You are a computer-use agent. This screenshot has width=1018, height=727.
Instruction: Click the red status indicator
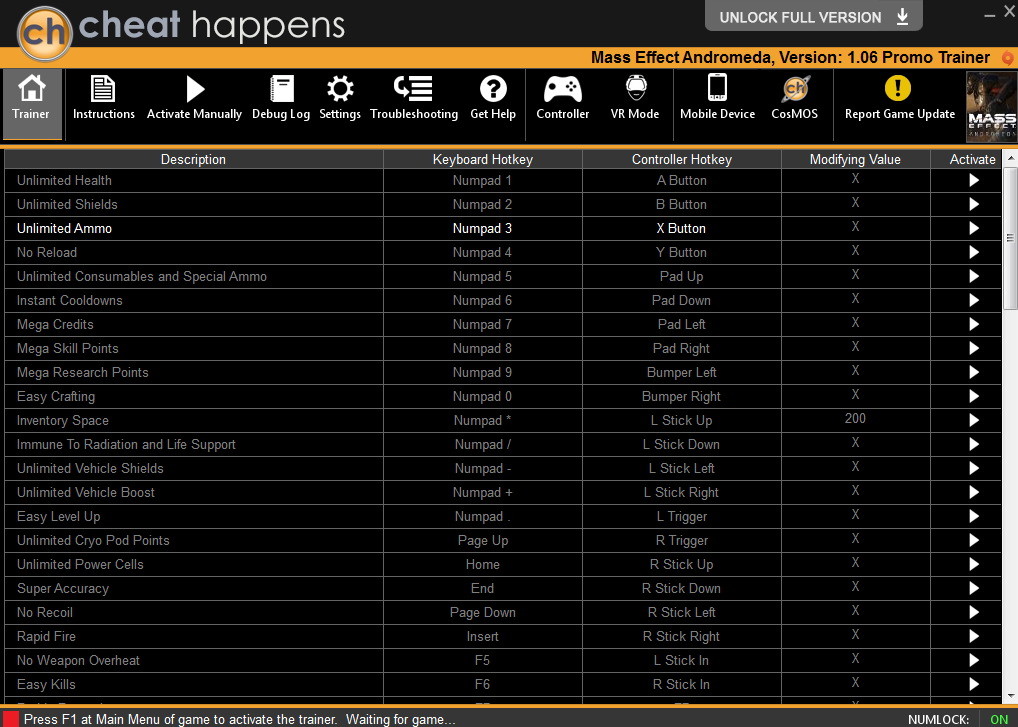point(10,719)
